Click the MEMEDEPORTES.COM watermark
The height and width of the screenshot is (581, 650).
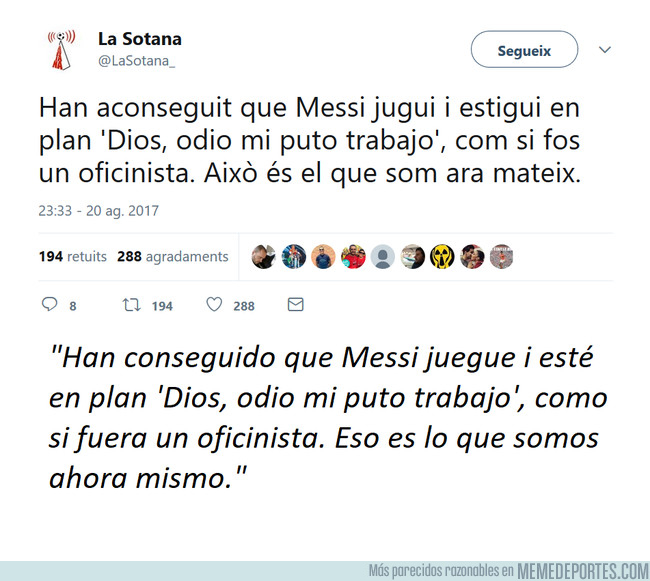tap(583, 571)
